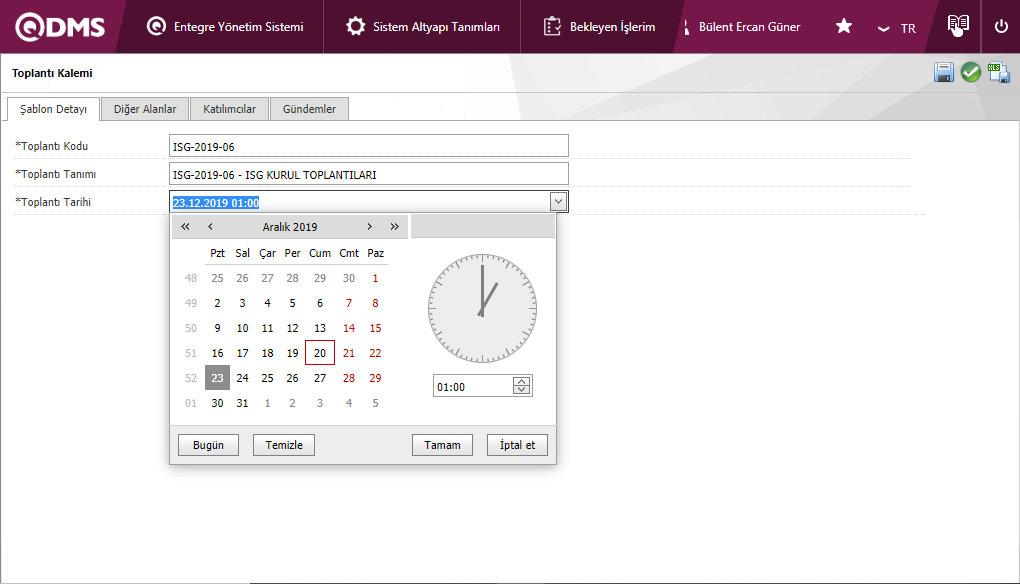Click the Temizle button

284,445
